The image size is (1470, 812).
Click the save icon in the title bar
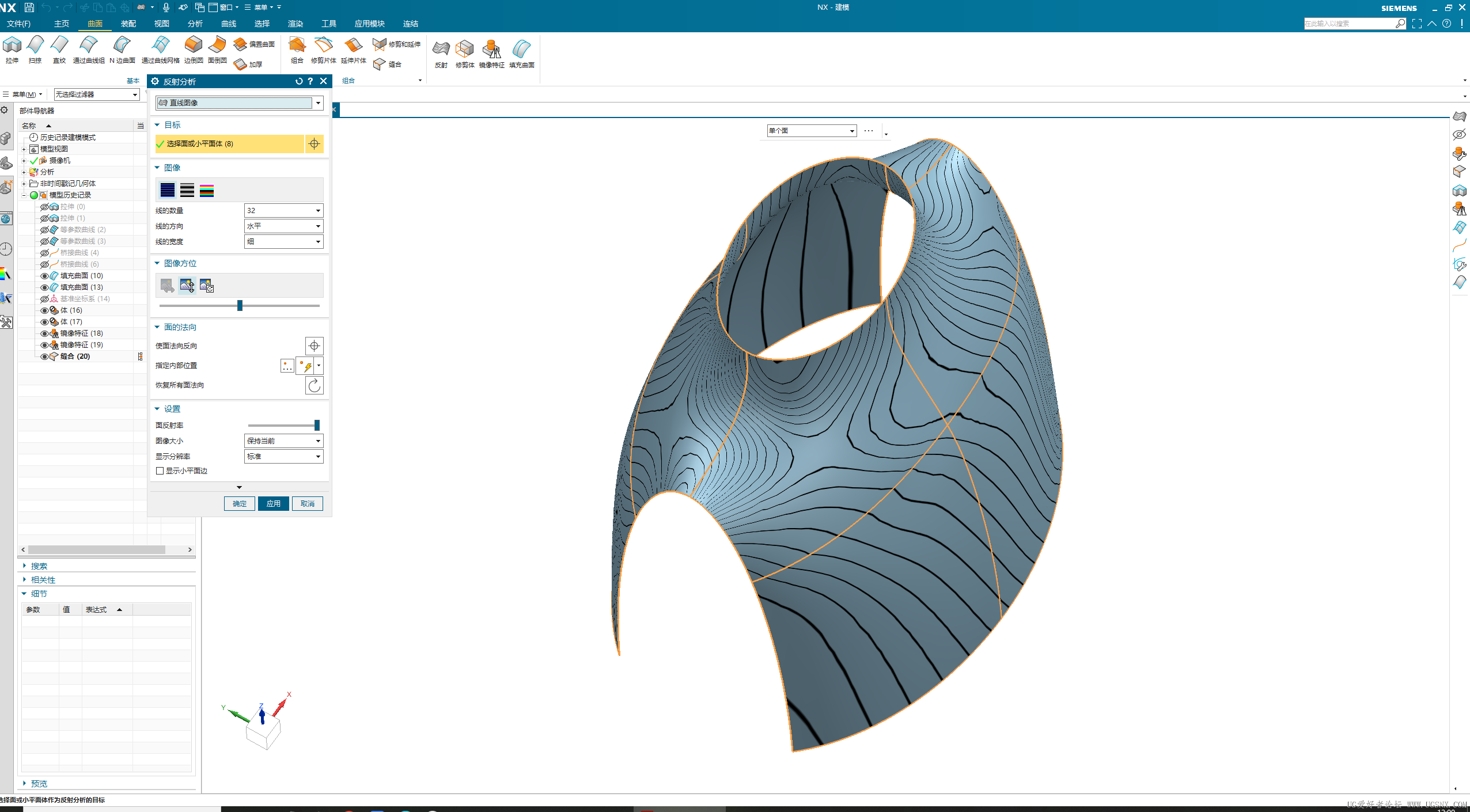tap(29, 7)
